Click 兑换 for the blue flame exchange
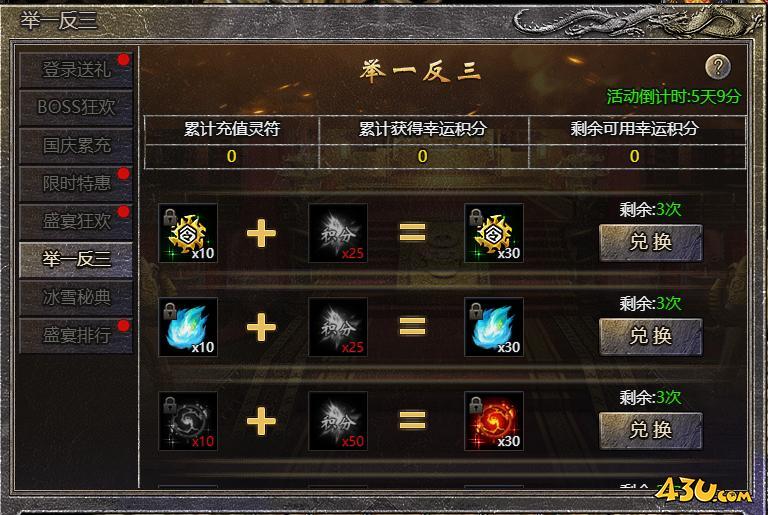Image resolution: width=768 pixels, height=515 pixels. [651, 337]
